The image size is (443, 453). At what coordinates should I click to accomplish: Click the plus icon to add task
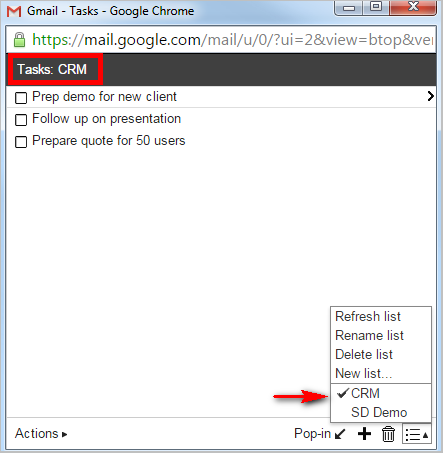tap(364, 434)
